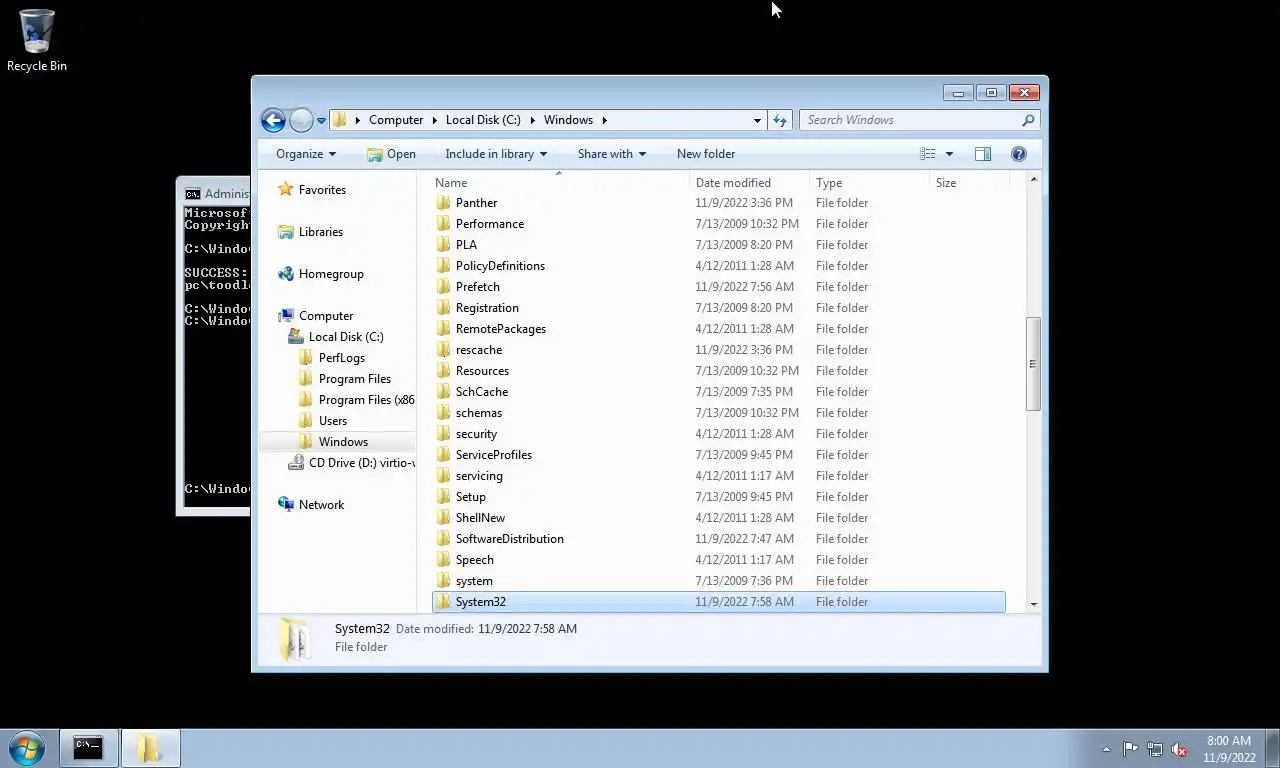1280x768 pixels.
Task: Select Local Disk (C:) tree node
Action: click(346, 337)
